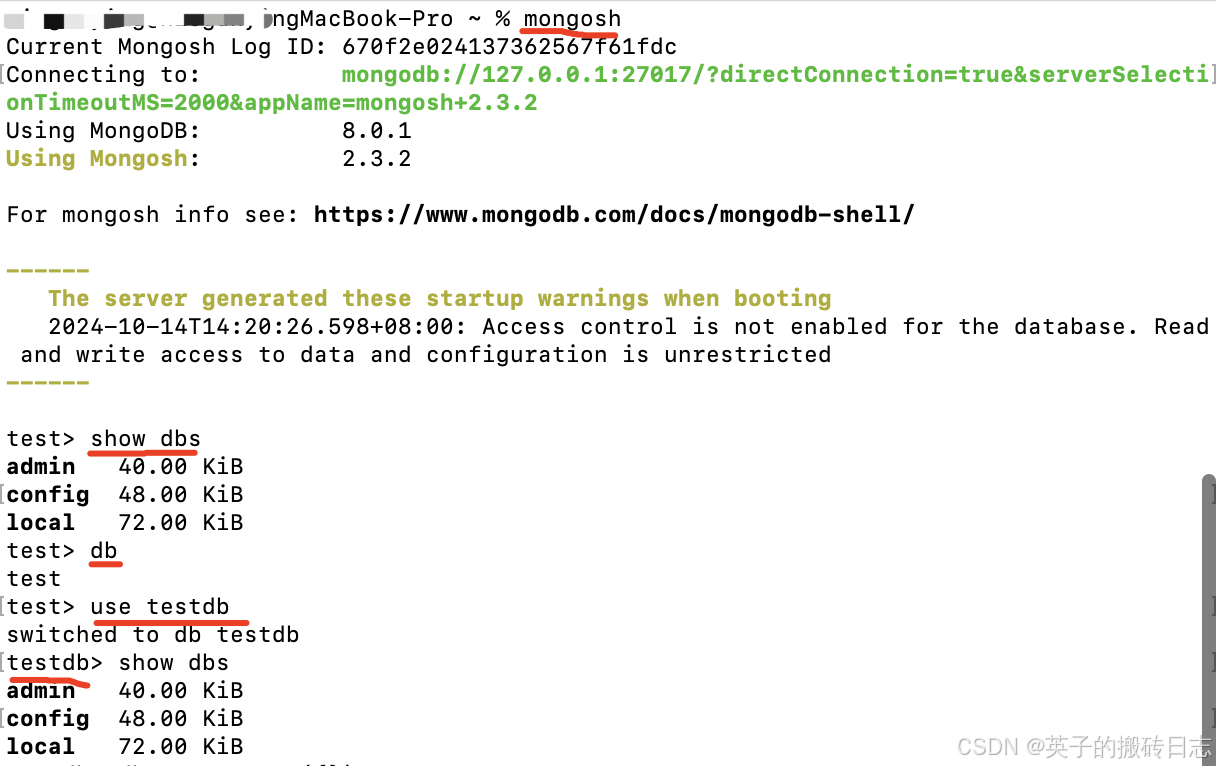Click the version number beside Using Mongosh
The image size is (1216, 766).
coord(376,158)
